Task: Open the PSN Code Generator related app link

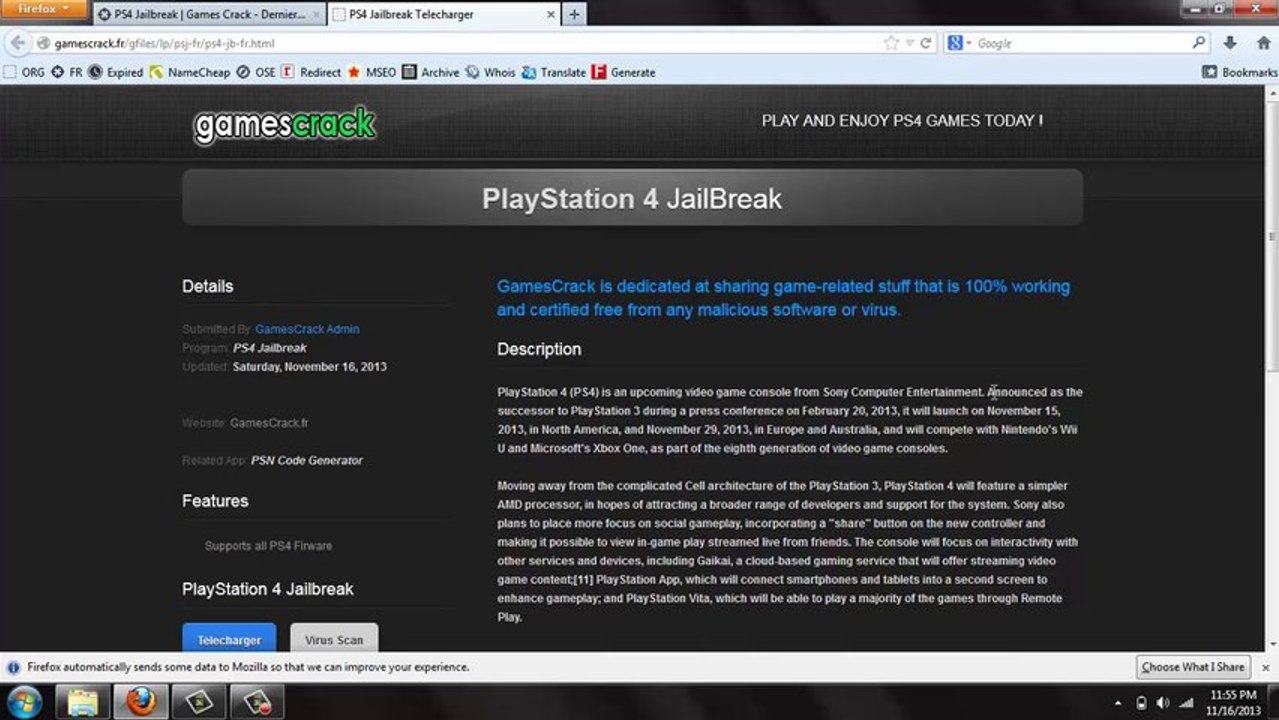Action: [x=306, y=460]
